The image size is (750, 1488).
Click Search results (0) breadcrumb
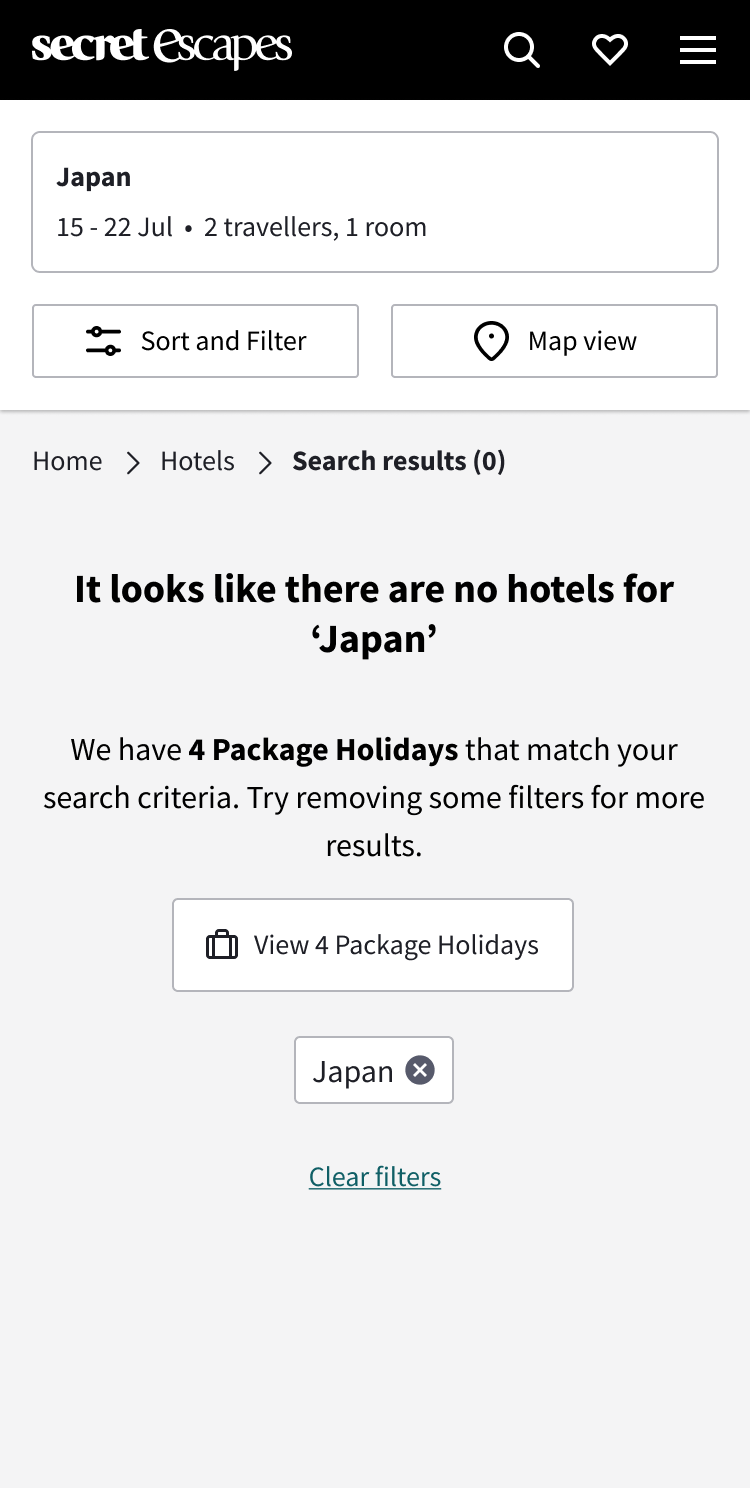pyautogui.click(x=399, y=461)
